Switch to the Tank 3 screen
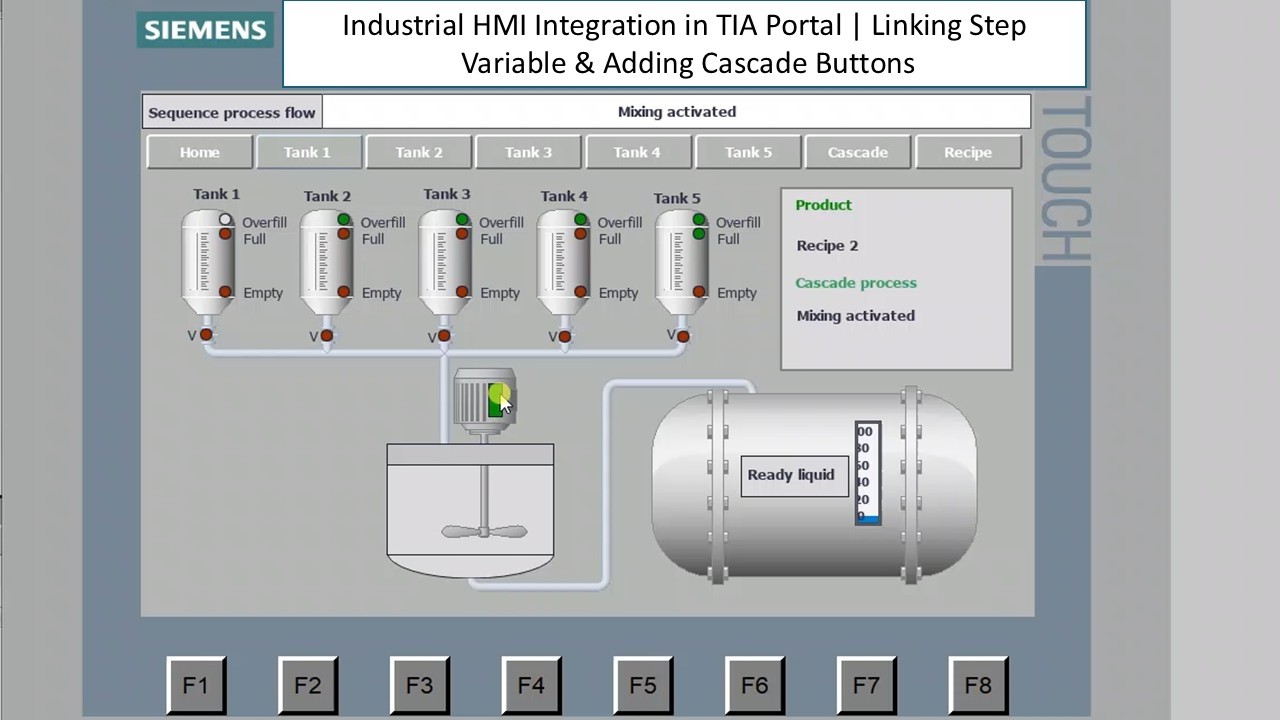Image resolution: width=1280 pixels, height=720 pixels. pos(528,152)
